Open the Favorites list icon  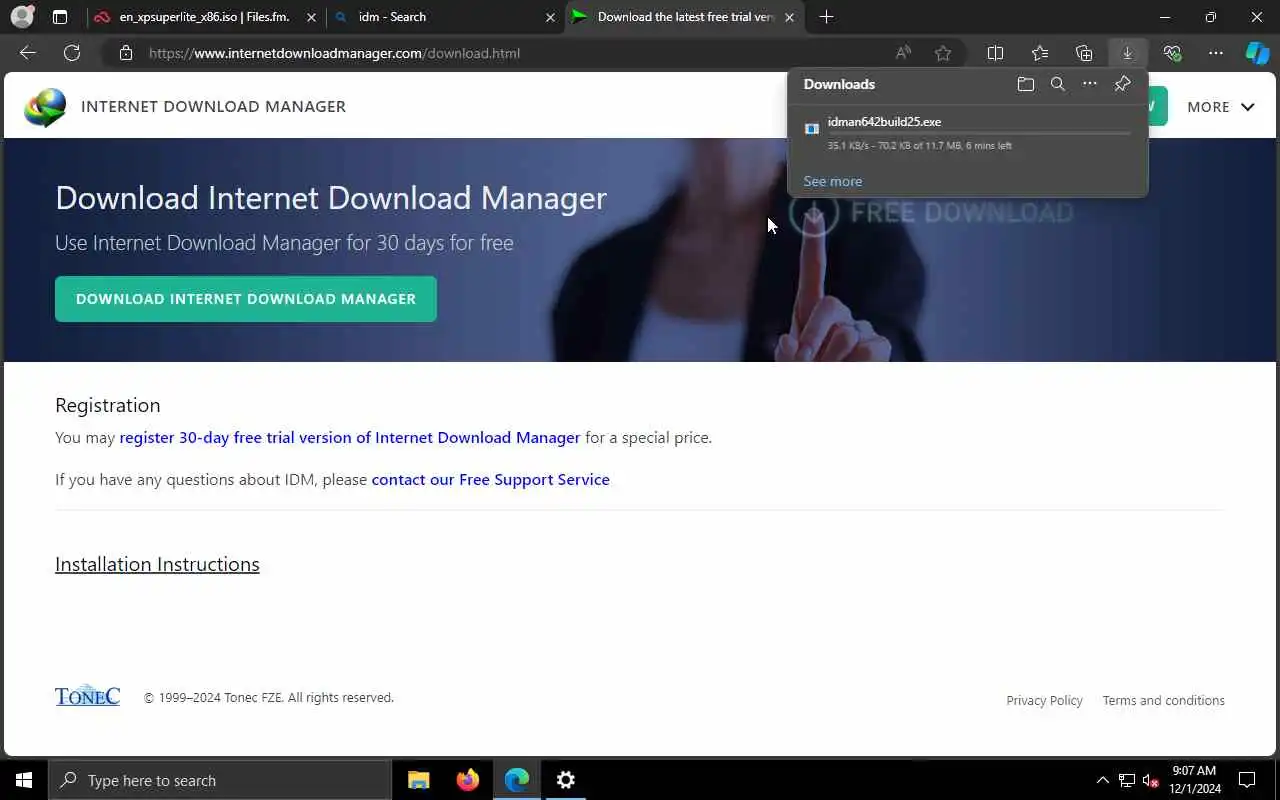1040,53
